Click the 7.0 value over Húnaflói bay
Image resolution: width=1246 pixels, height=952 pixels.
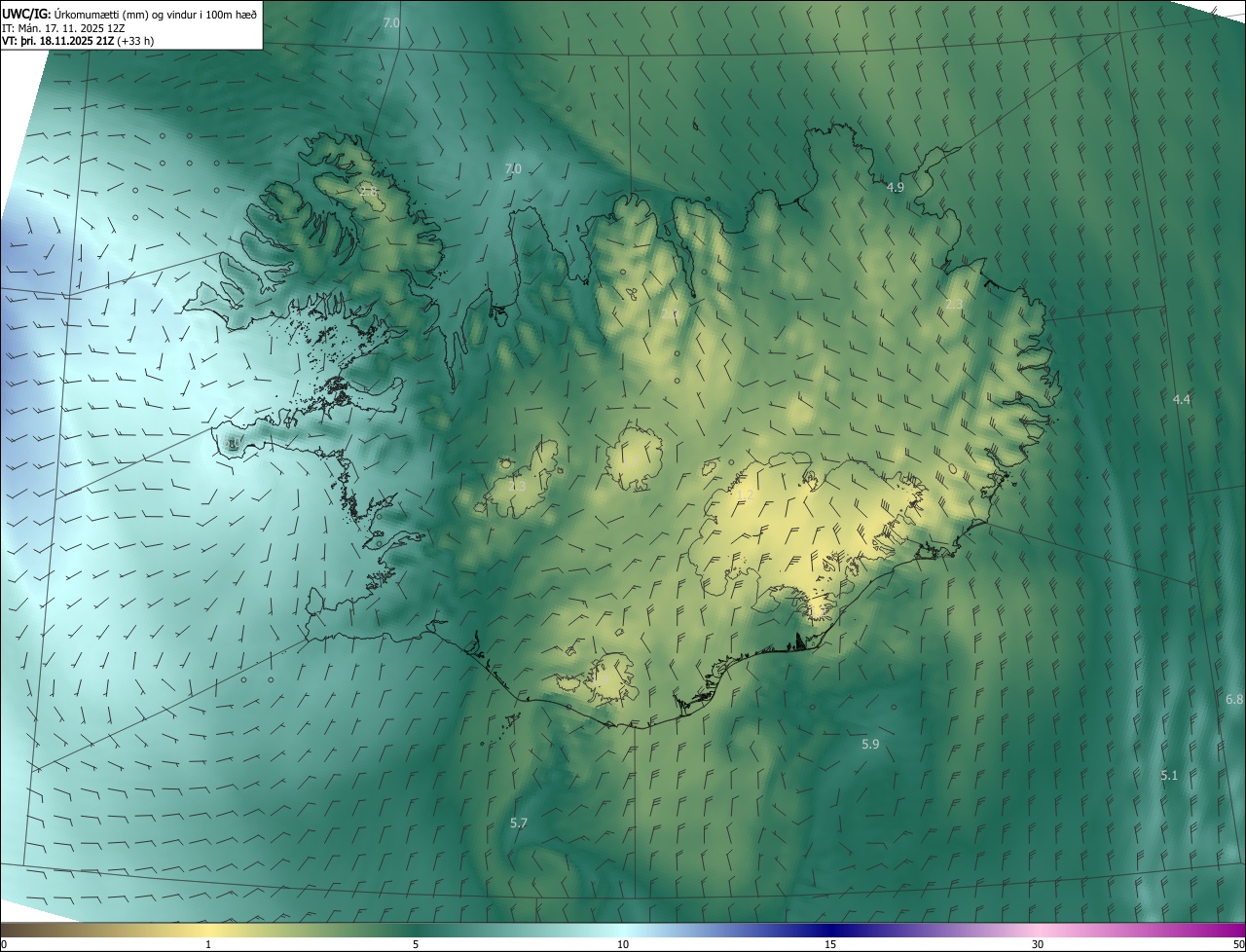click(x=513, y=169)
